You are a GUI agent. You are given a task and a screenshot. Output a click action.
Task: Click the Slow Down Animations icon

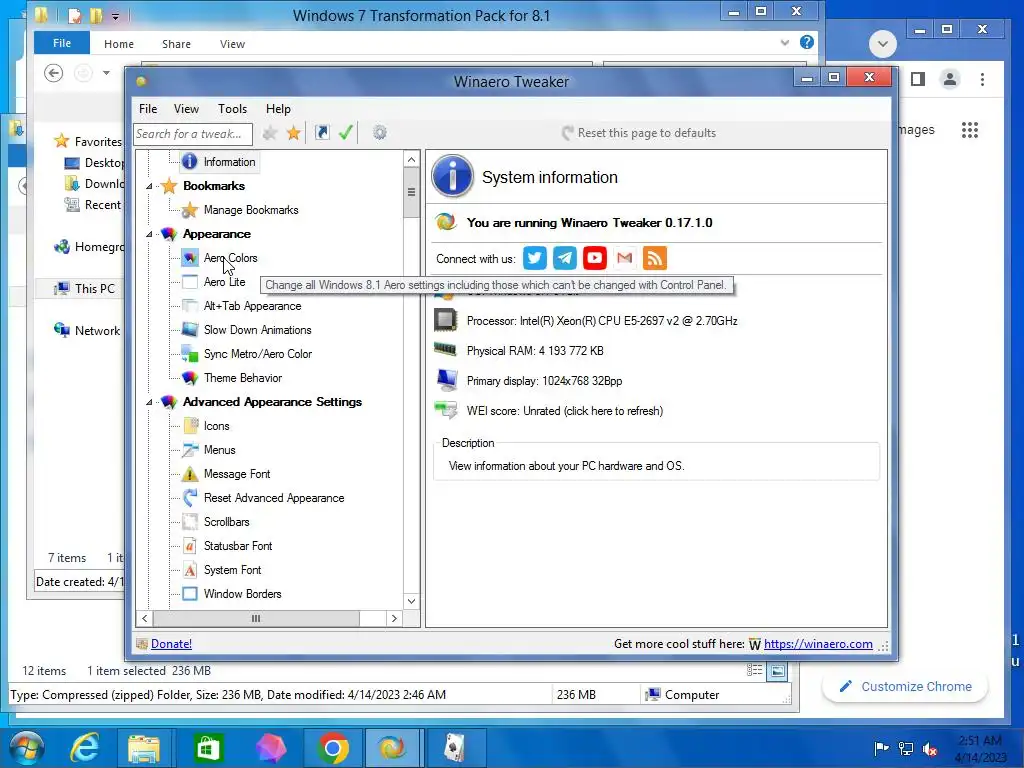tap(190, 329)
